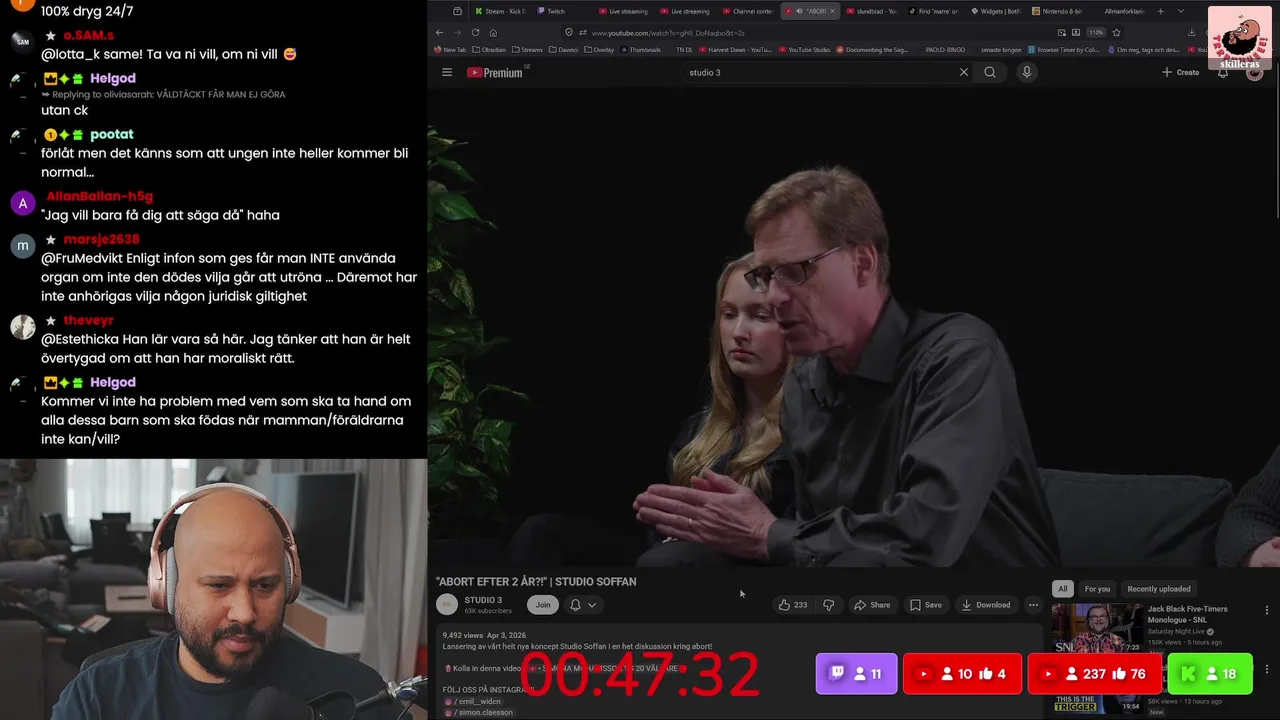Share the video
The image size is (1280, 720).
tap(872, 605)
